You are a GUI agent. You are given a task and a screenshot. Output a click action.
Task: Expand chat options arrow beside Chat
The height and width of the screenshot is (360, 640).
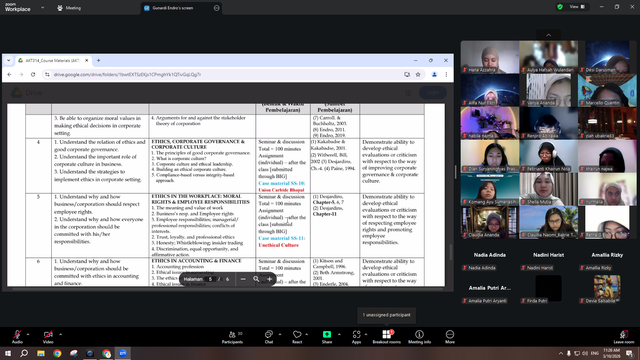click(280, 334)
